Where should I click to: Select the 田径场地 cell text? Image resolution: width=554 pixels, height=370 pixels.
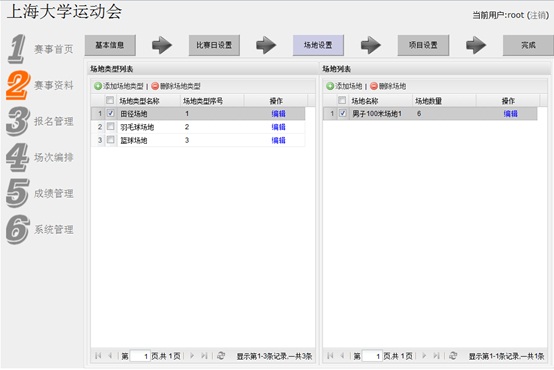[134, 114]
